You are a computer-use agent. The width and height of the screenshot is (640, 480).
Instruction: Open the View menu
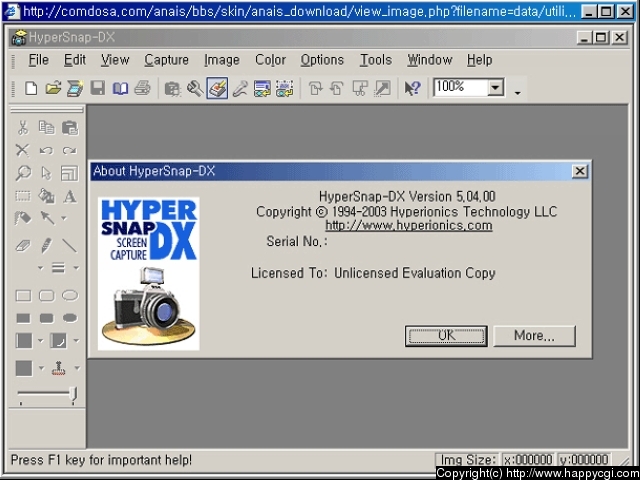coord(115,60)
